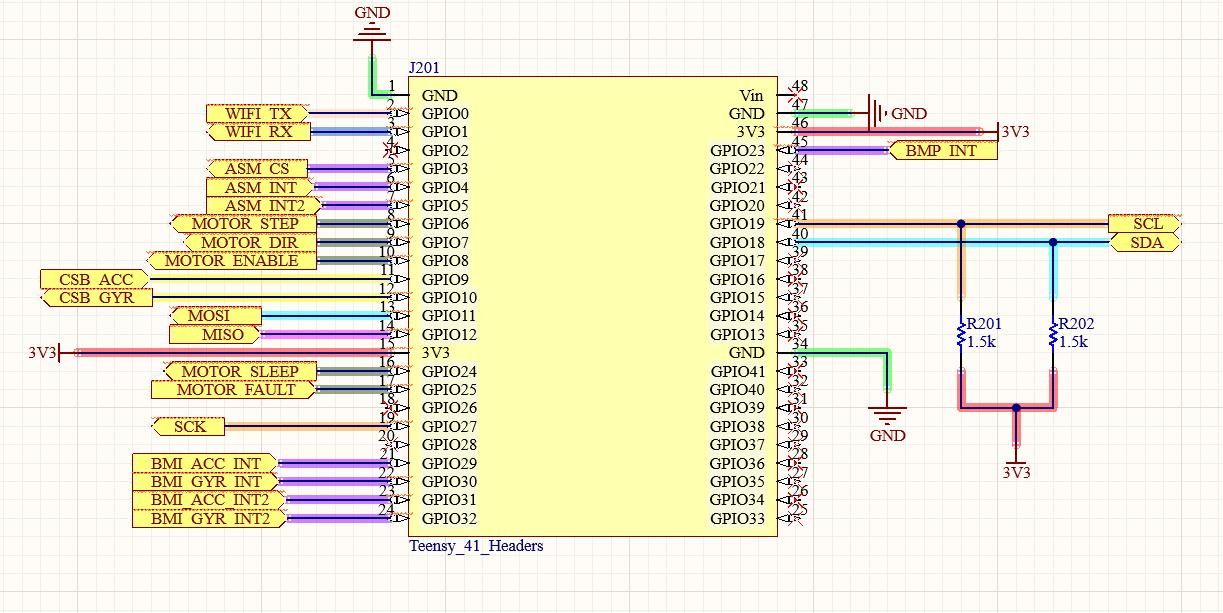This screenshot has width=1223, height=613.
Task: Select the GPIO0 pin name
Action: pyautogui.click(x=445, y=114)
